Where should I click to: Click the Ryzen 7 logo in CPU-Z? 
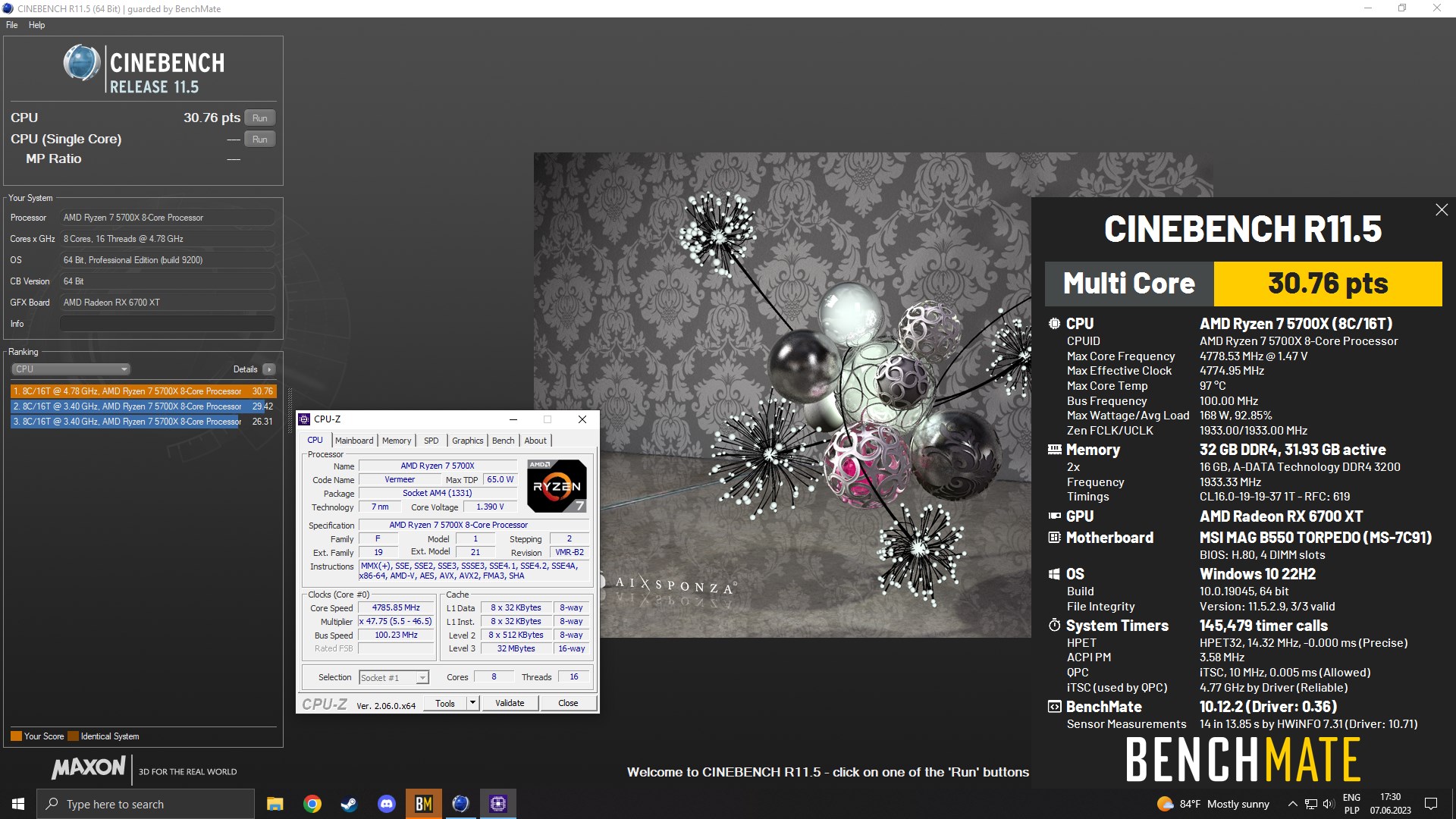click(557, 486)
